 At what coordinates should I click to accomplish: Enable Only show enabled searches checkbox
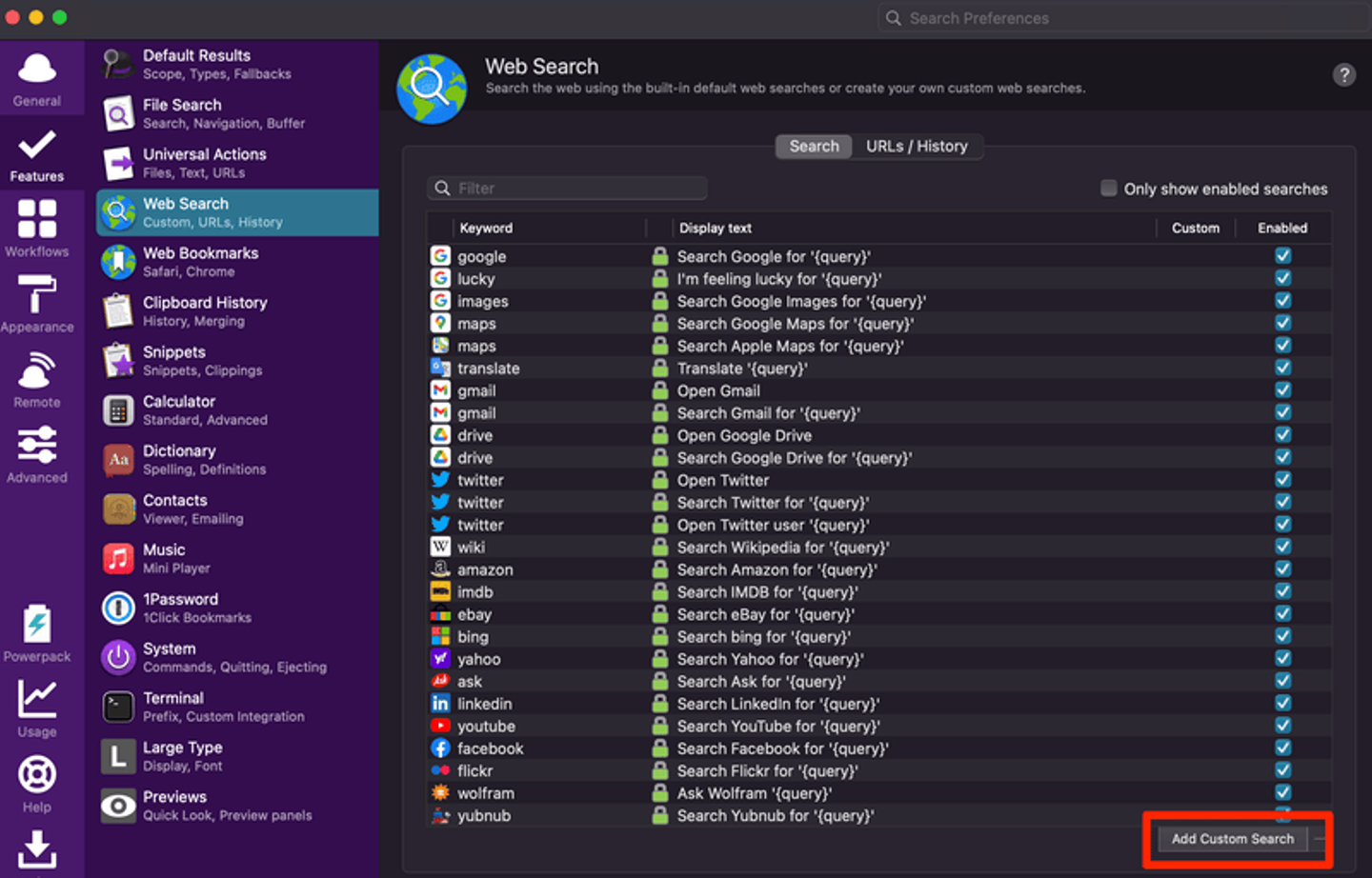tap(1109, 189)
